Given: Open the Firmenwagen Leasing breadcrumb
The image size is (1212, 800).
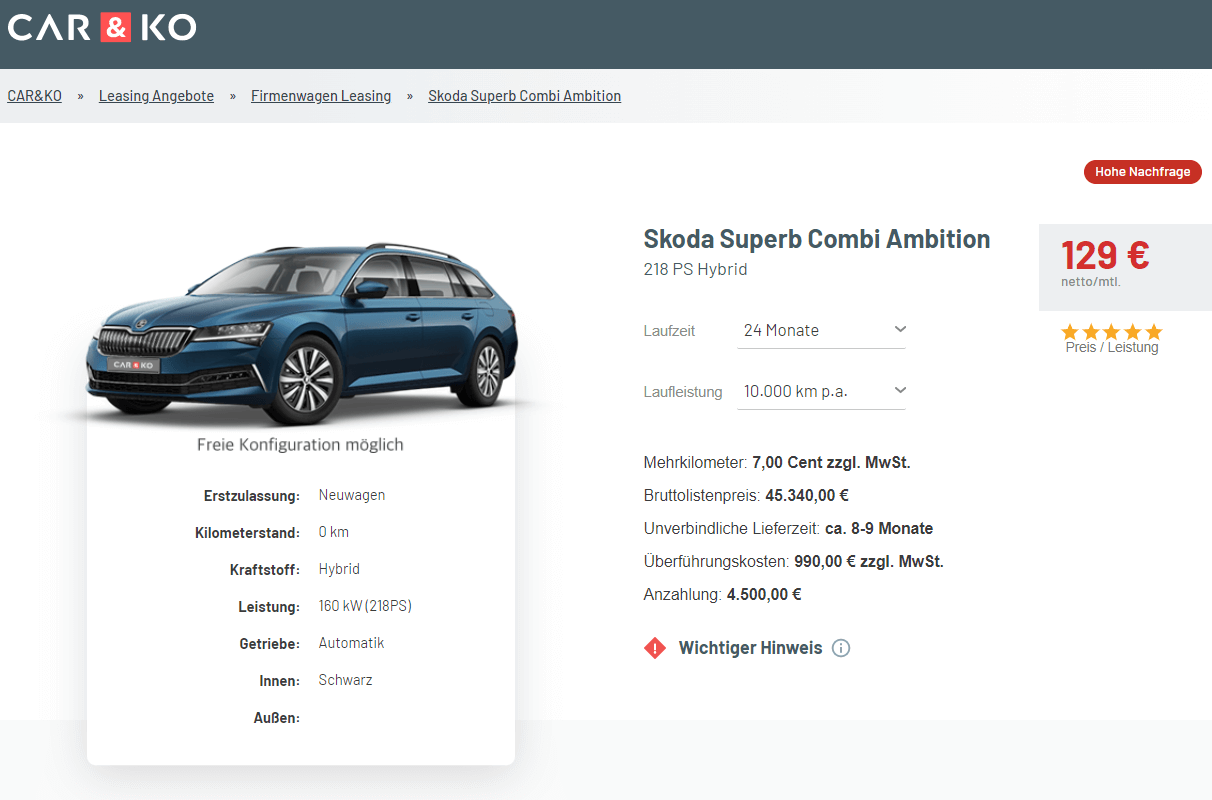Looking at the screenshot, I should point(321,96).
